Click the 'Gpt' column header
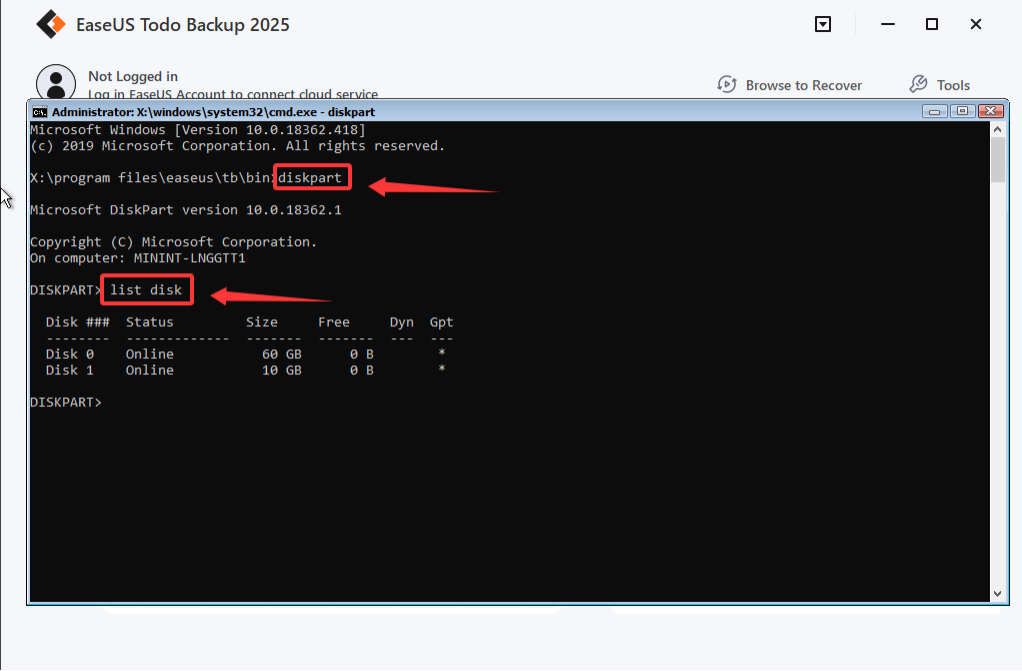 coord(441,322)
